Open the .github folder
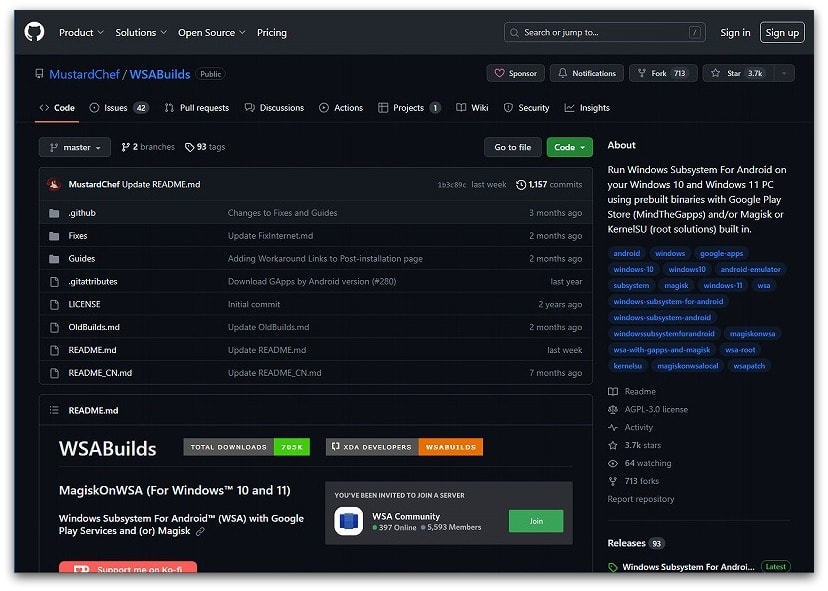 82,213
